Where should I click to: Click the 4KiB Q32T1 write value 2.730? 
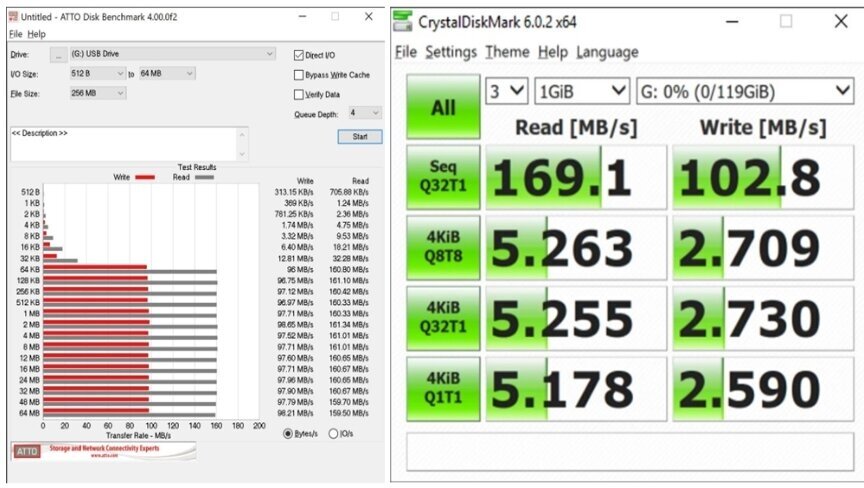[x=763, y=318]
